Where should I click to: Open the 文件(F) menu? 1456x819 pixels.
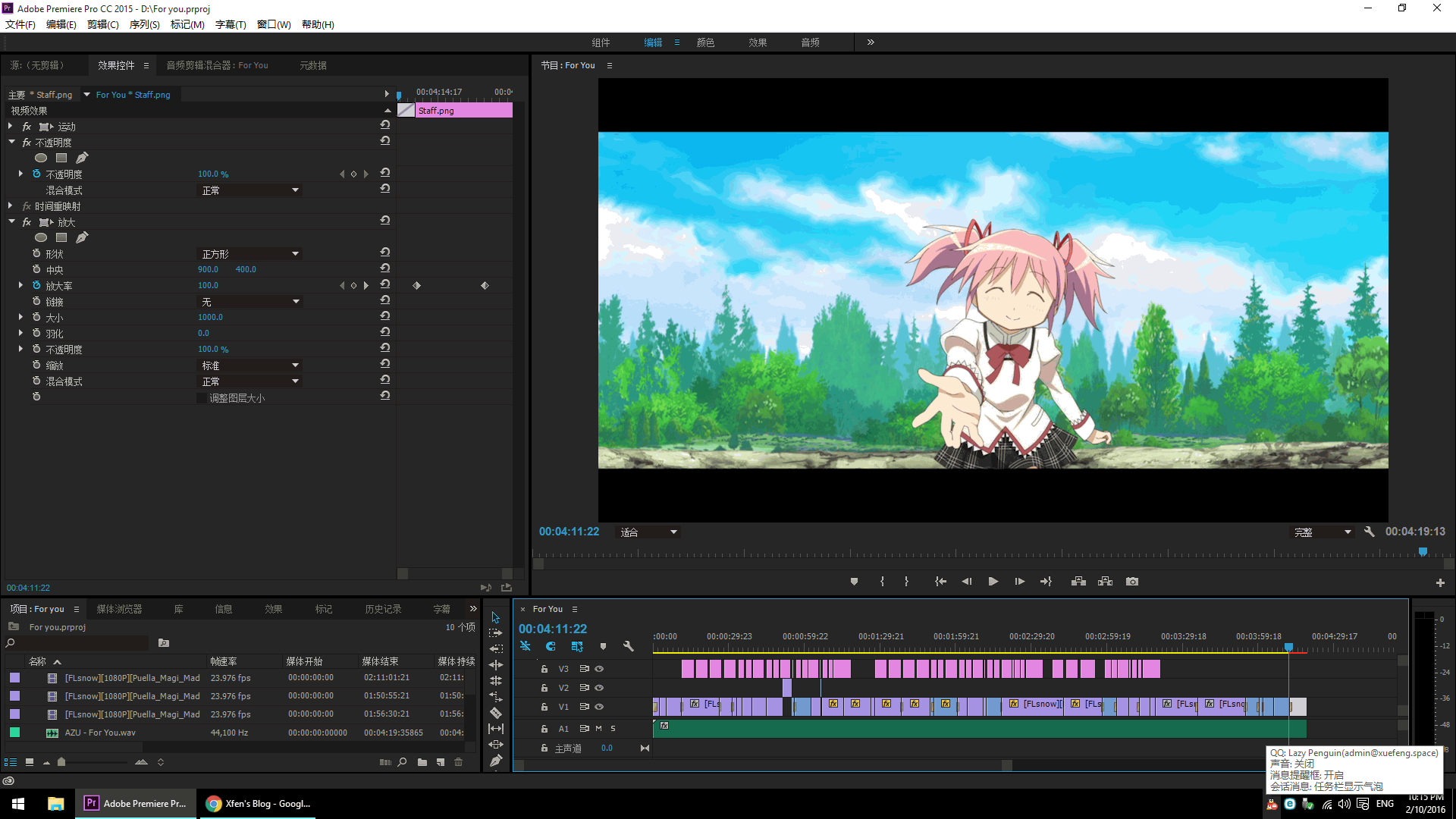coord(20,24)
